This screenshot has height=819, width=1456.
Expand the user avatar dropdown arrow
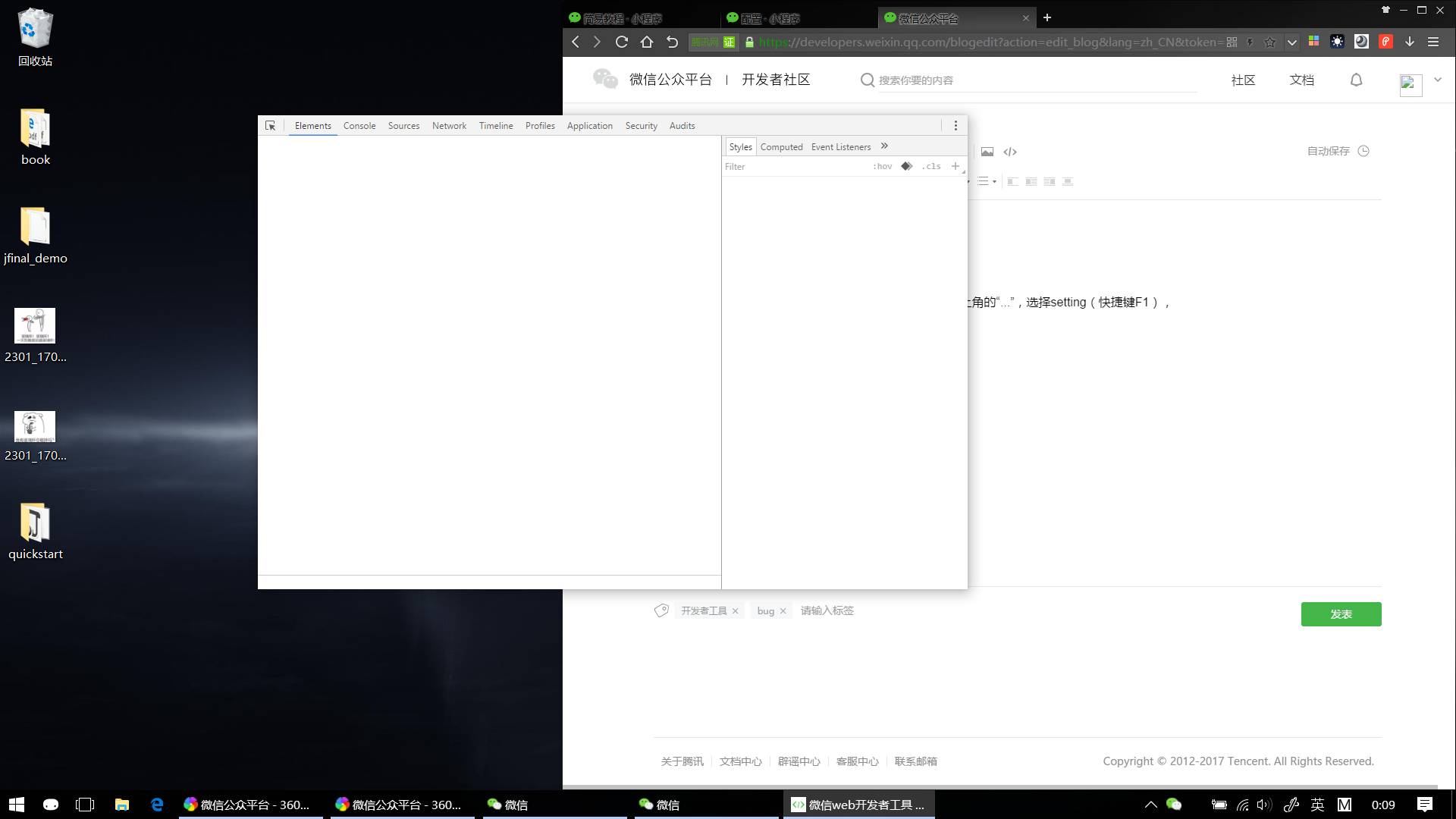1437,80
